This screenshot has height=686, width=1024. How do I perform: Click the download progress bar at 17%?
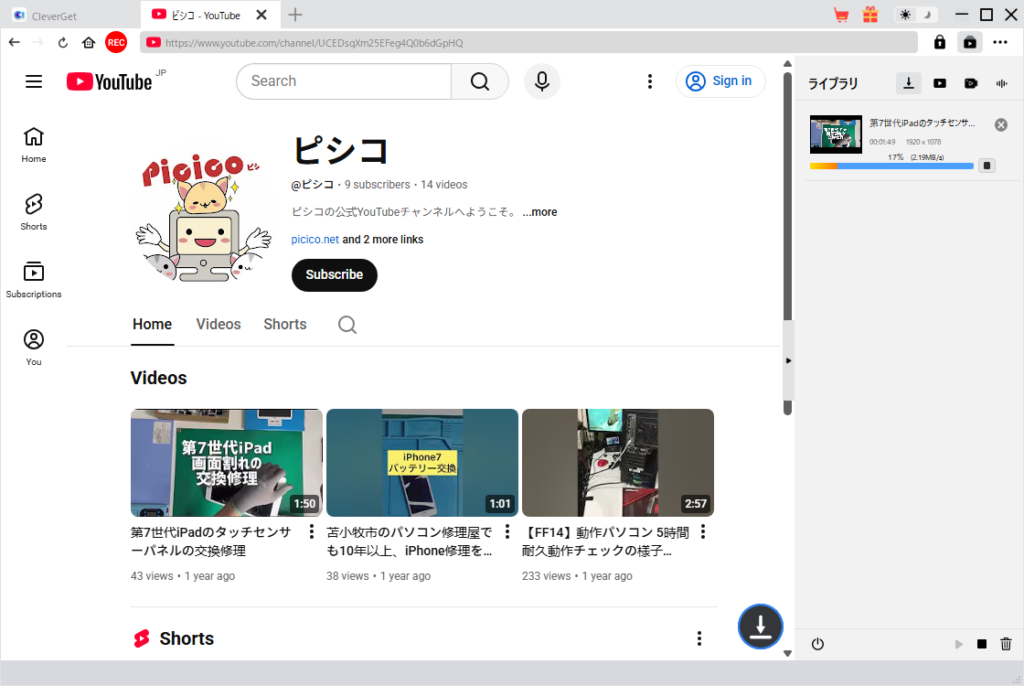[891, 166]
